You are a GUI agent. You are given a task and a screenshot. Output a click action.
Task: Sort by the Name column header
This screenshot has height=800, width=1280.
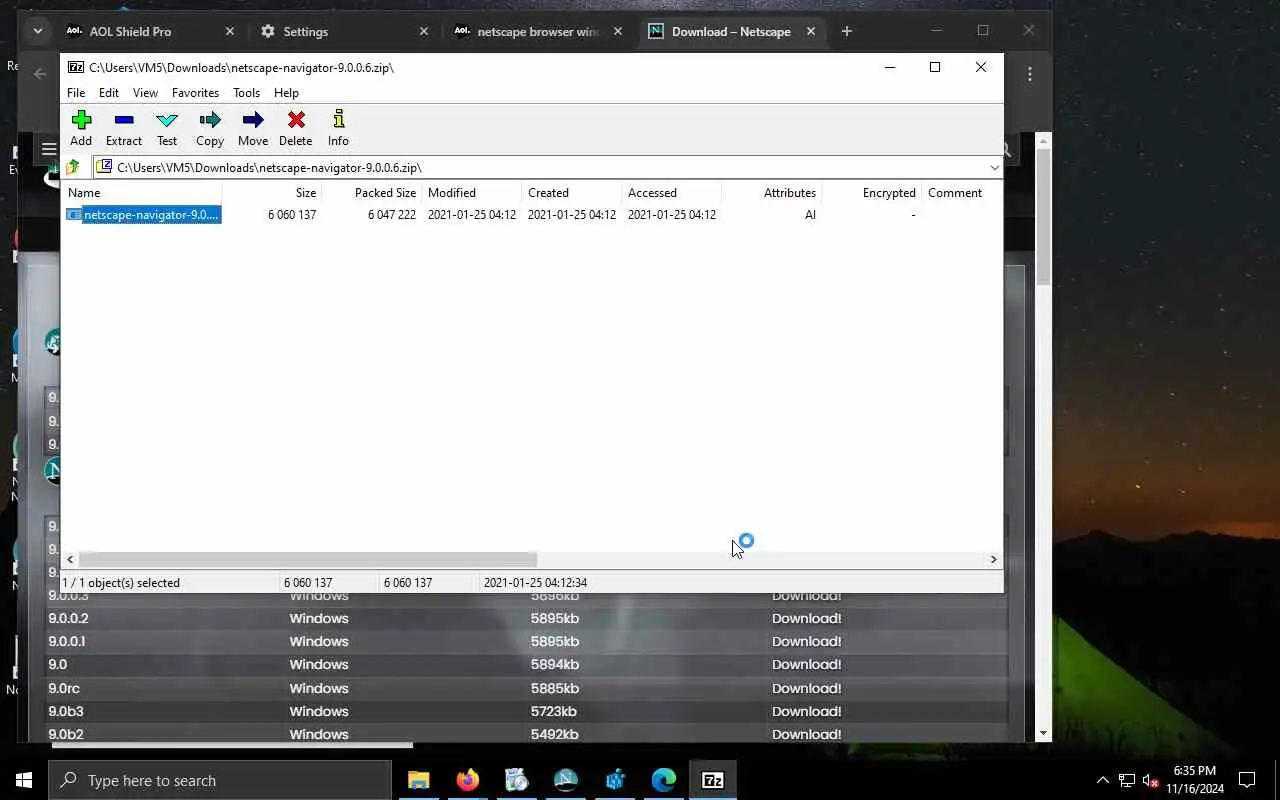point(142,193)
